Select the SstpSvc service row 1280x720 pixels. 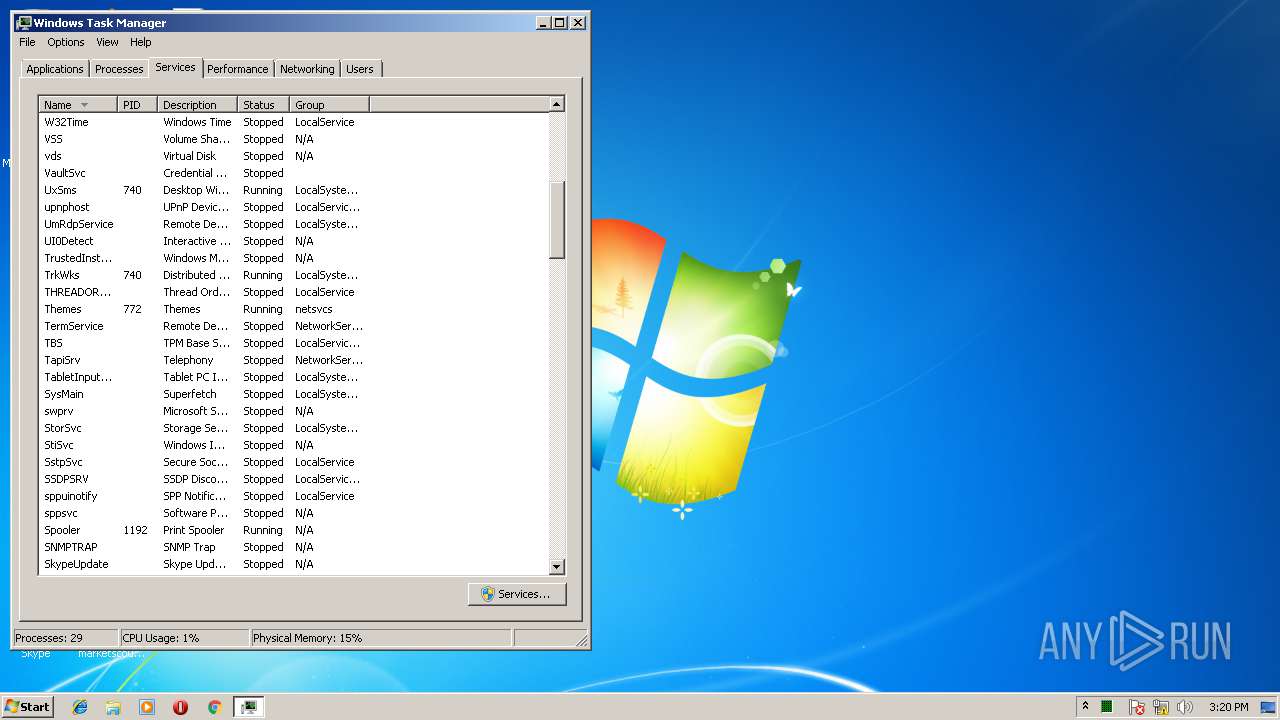pyautogui.click(x=294, y=462)
